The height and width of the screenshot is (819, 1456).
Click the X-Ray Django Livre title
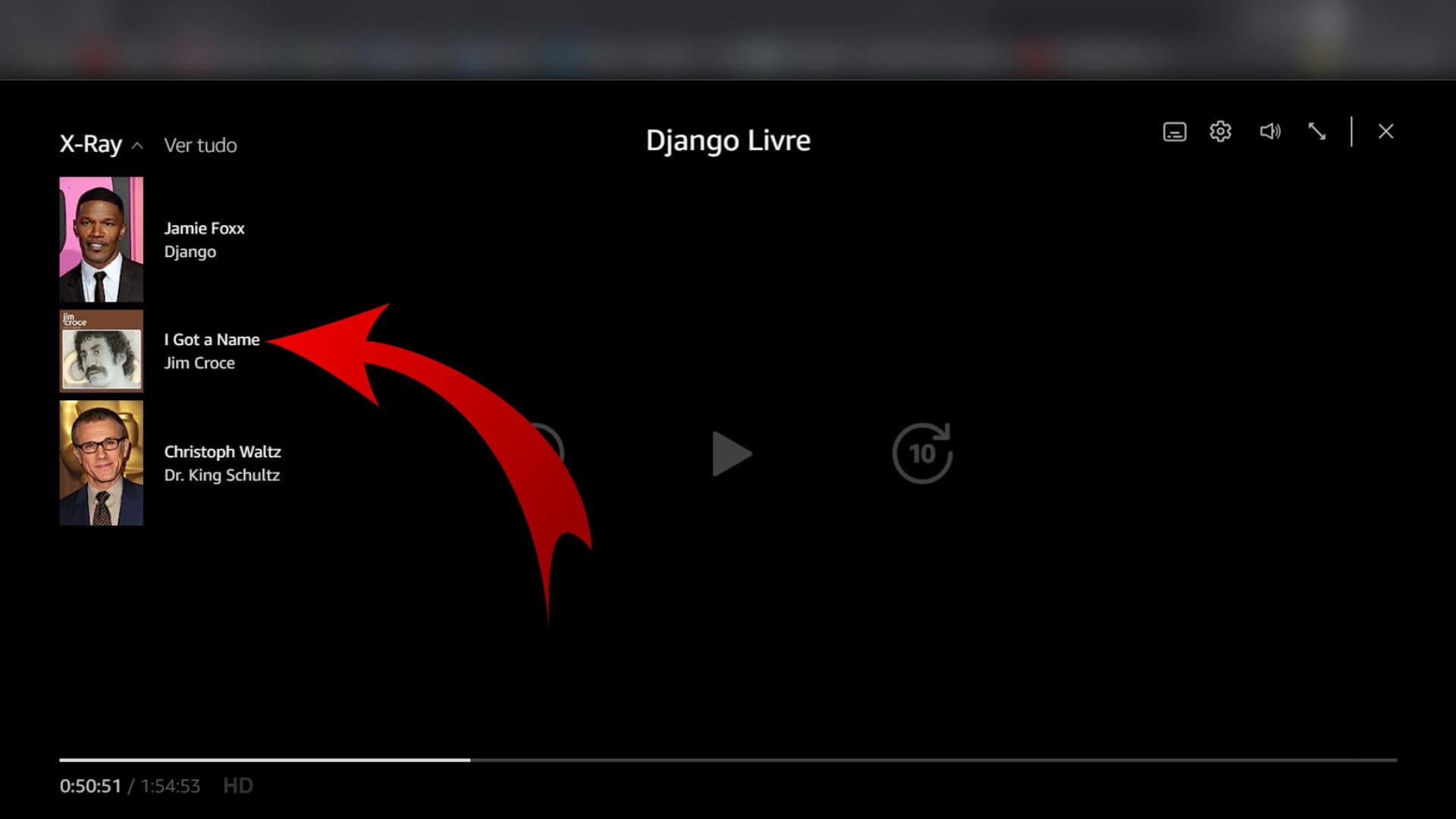pyautogui.click(x=727, y=139)
